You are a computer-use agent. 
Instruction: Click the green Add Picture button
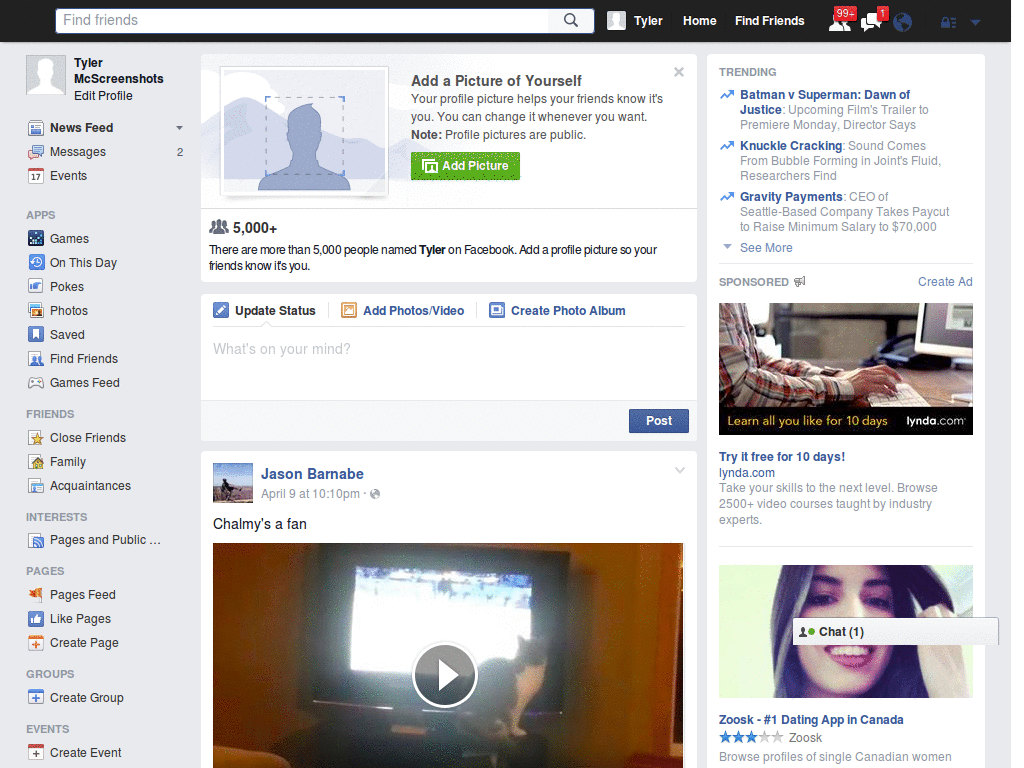[465, 166]
